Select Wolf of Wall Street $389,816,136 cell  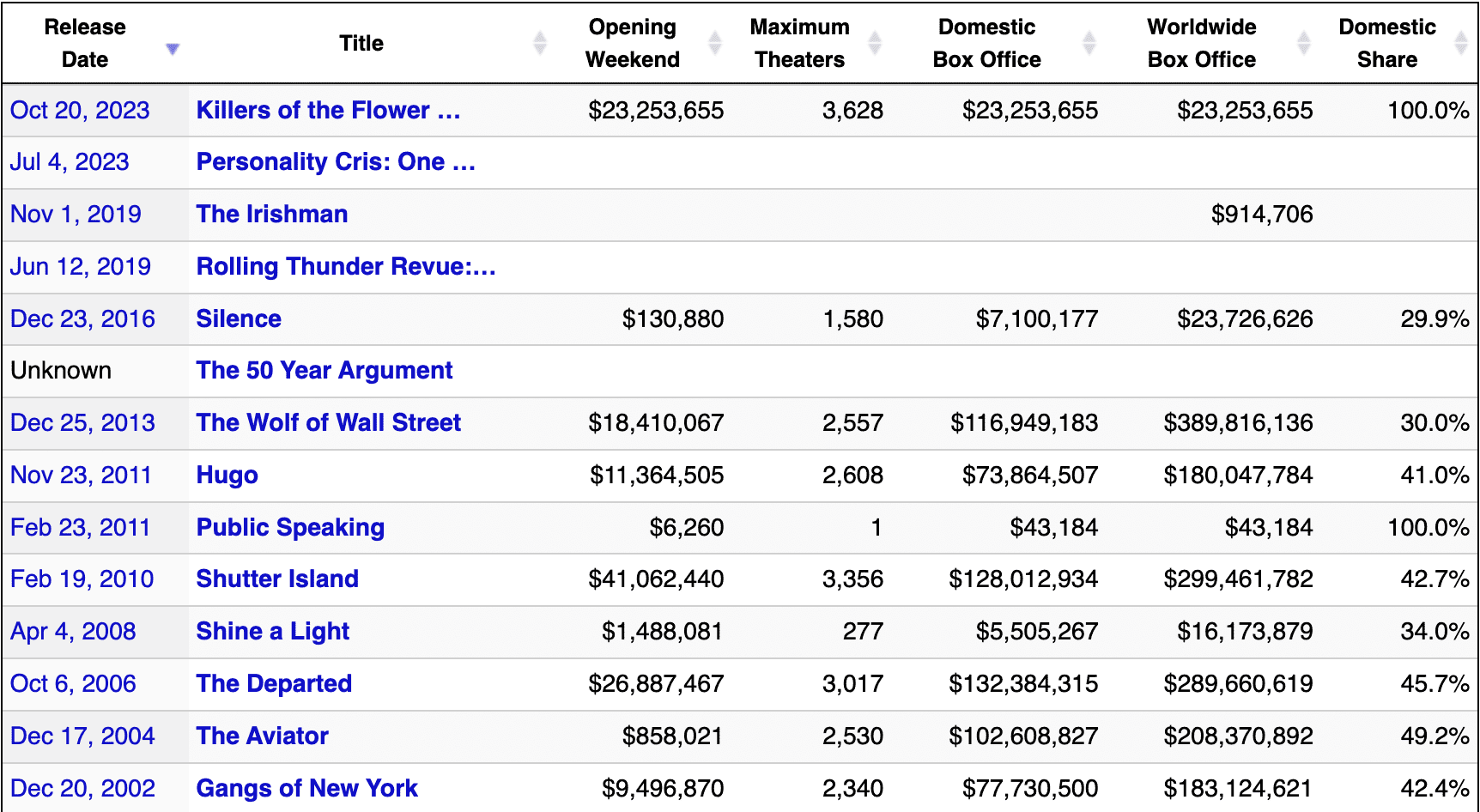(x=1238, y=422)
